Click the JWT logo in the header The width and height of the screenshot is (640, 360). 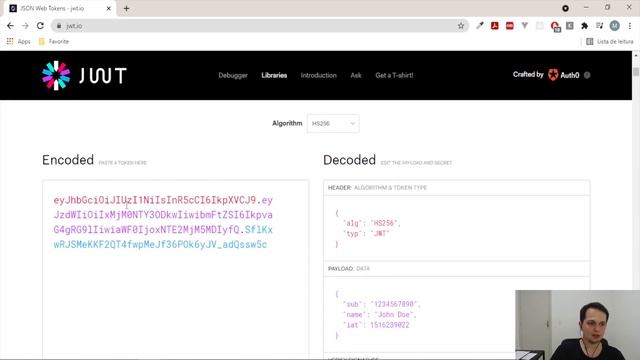click(x=84, y=76)
